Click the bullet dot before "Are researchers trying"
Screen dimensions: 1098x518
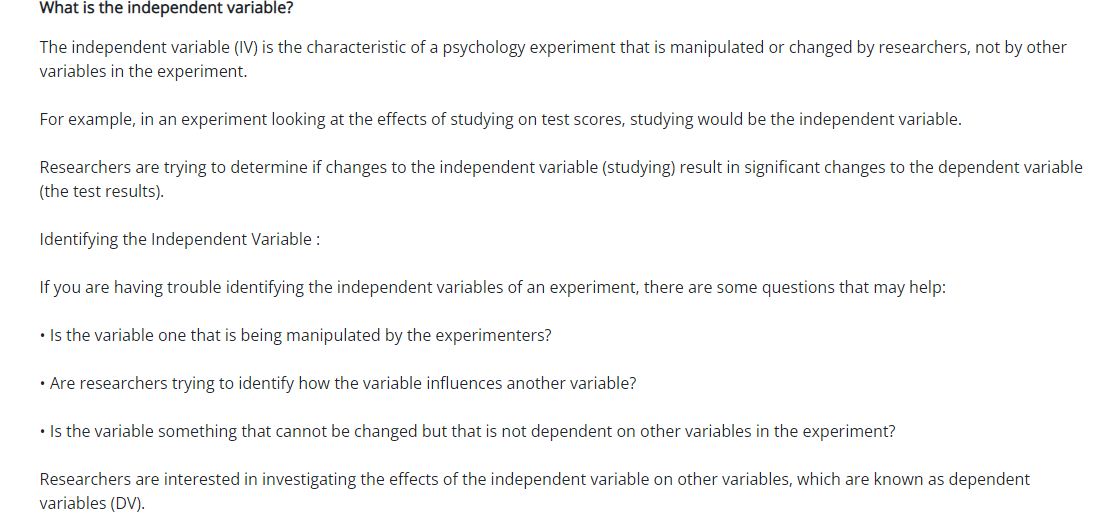43,384
